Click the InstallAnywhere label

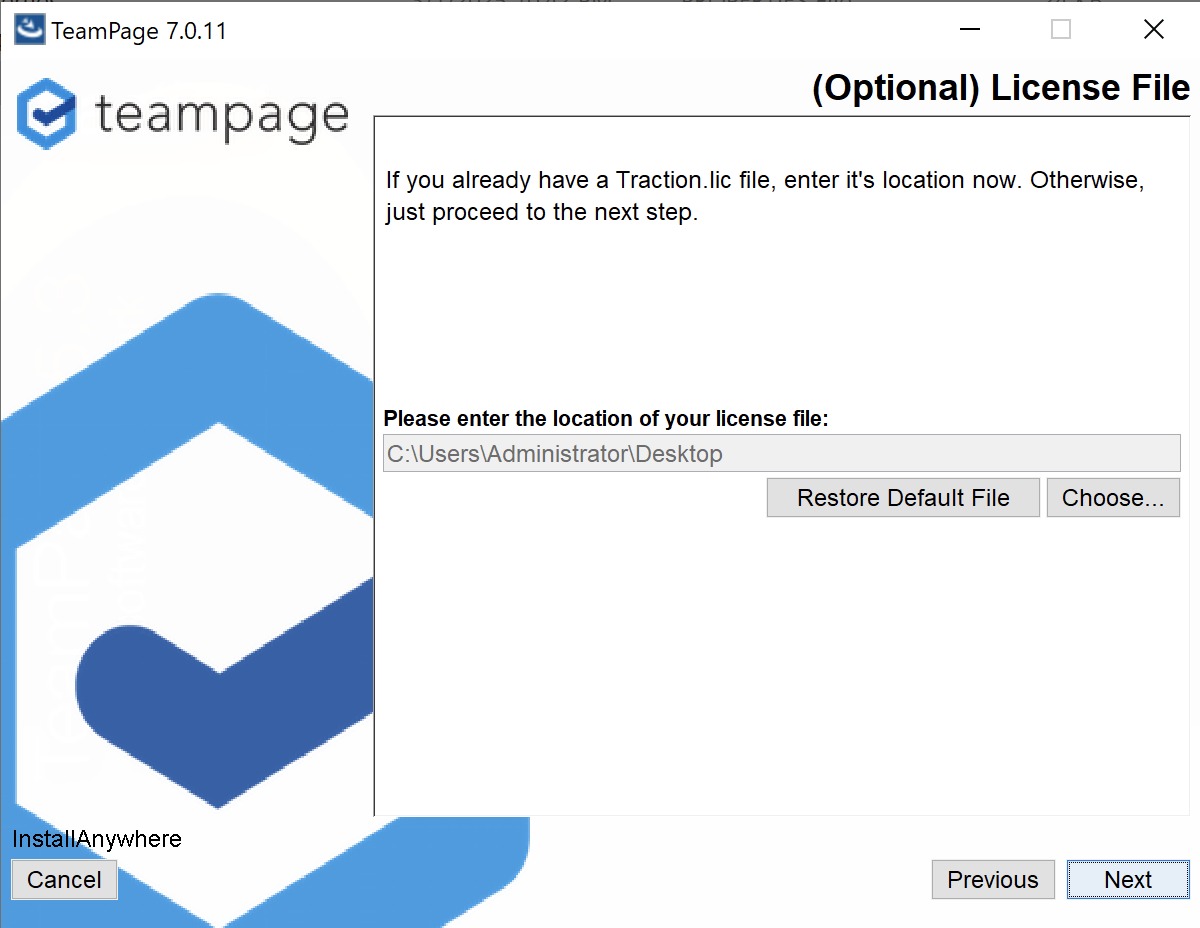point(97,839)
